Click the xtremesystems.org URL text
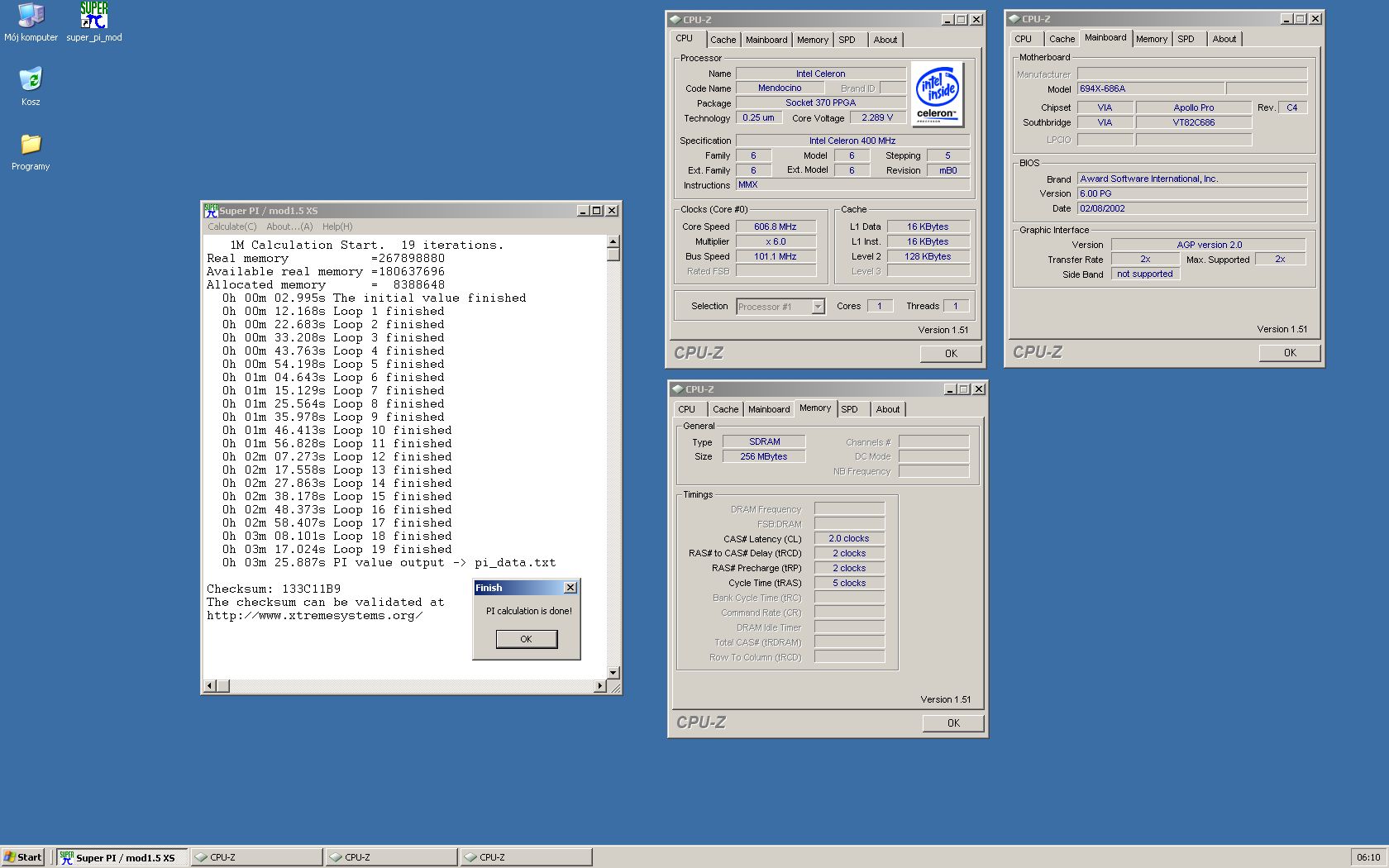This screenshot has height=868, width=1389. tap(314, 616)
